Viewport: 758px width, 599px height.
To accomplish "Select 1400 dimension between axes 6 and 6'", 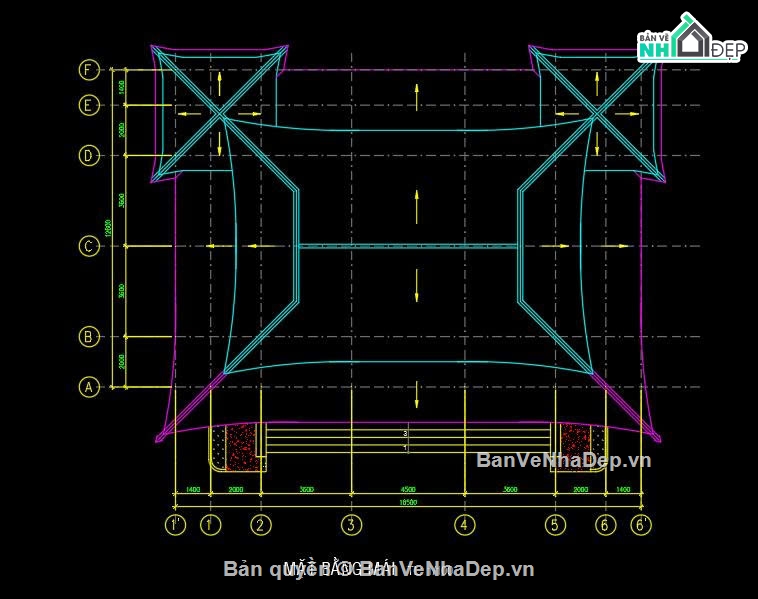I will pyautogui.click(x=624, y=490).
